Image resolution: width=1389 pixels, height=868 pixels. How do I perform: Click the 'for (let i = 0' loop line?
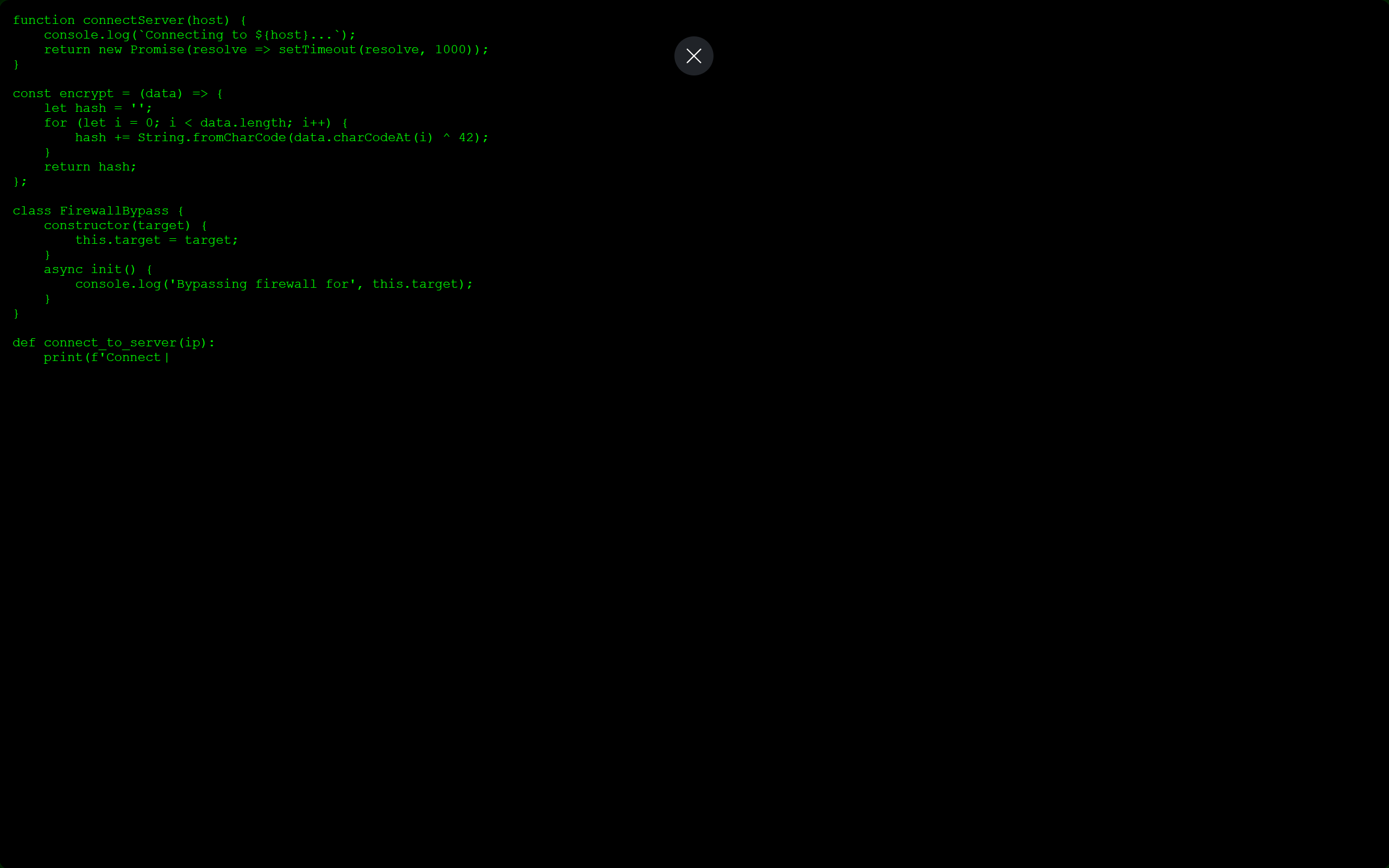(x=195, y=123)
